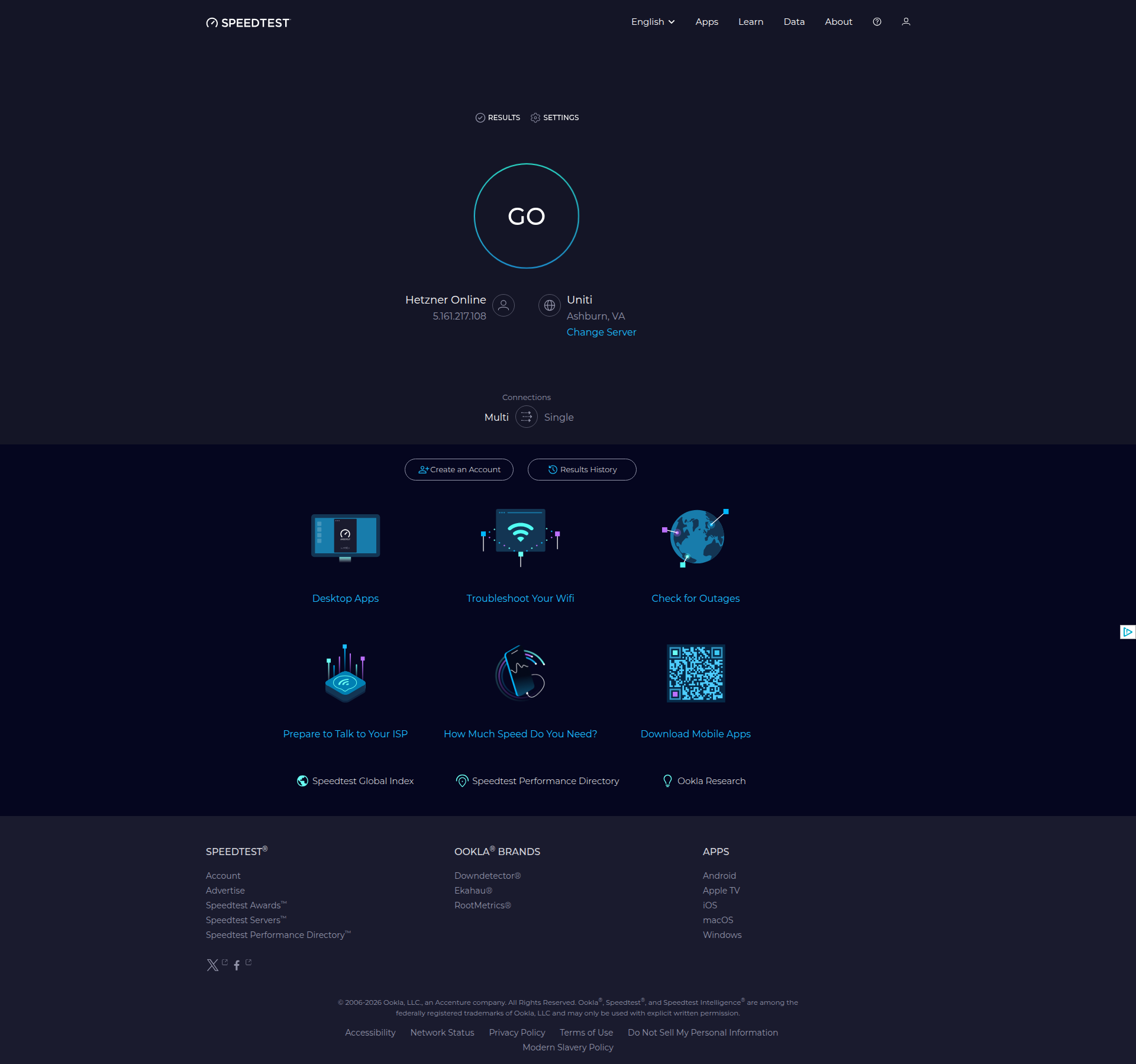This screenshot has width=1136, height=1064.
Task: Click the ISP user icon beside Hetzner Online
Action: point(504,305)
